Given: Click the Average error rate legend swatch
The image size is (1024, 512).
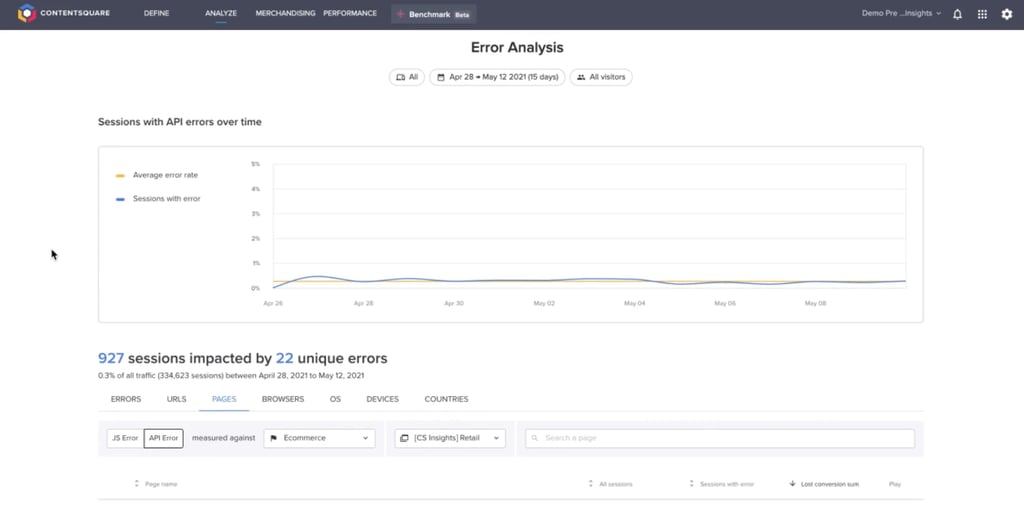Looking at the screenshot, I should click(120, 175).
